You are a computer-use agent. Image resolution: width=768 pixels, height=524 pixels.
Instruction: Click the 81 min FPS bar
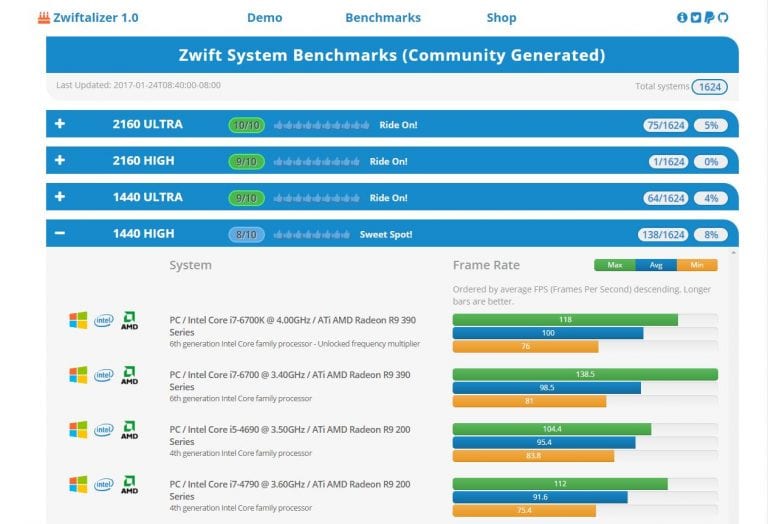click(529, 401)
